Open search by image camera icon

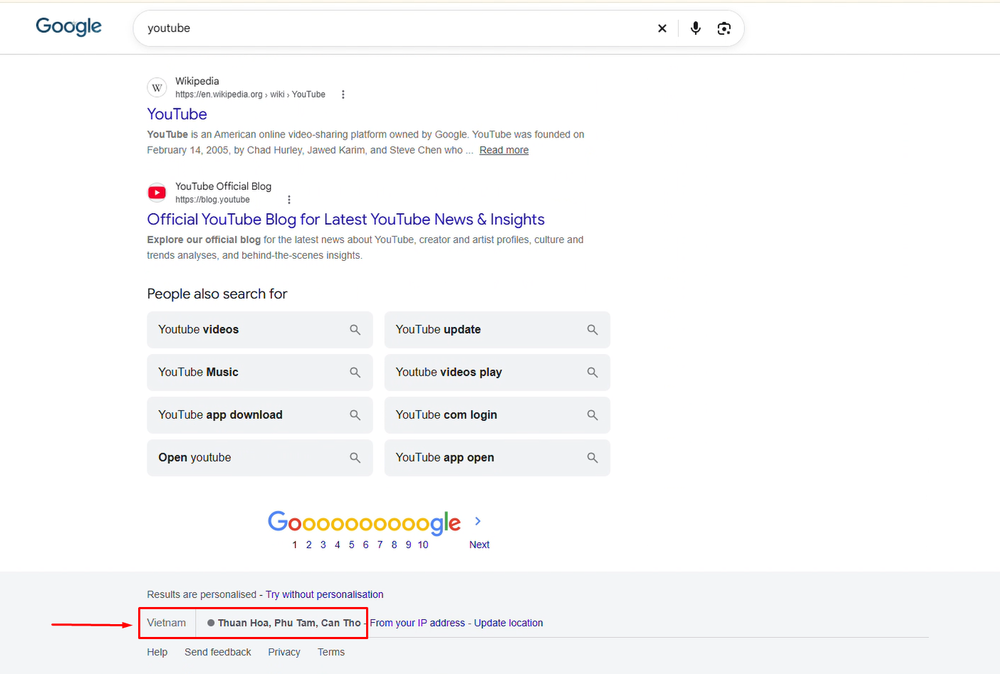(x=724, y=28)
